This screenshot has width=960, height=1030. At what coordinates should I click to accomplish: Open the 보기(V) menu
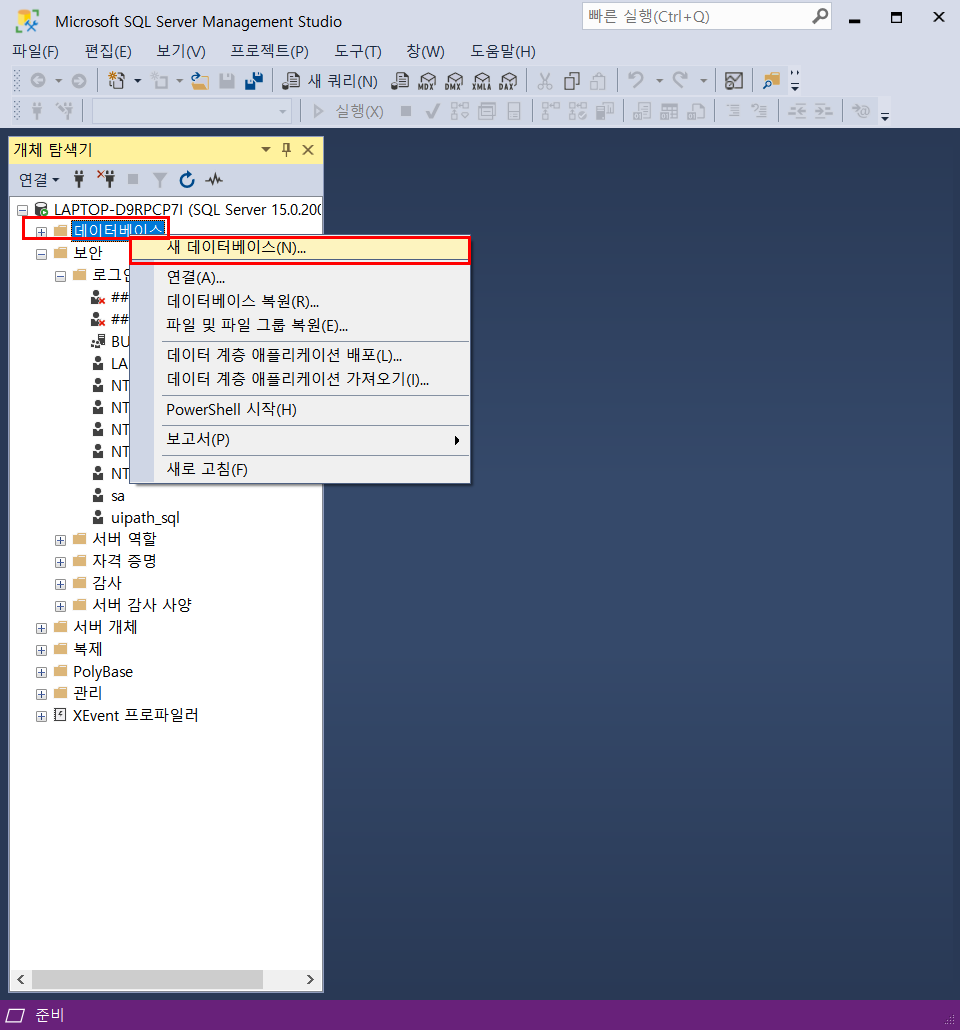click(181, 51)
